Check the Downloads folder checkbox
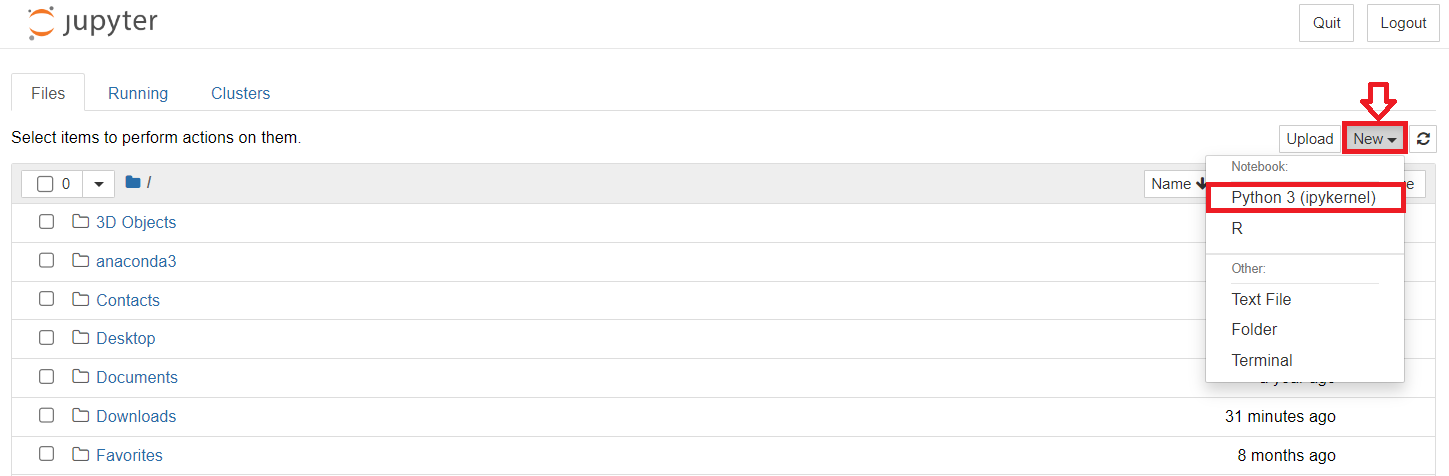This screenshot has width=1449, height=476. point(46,416)
